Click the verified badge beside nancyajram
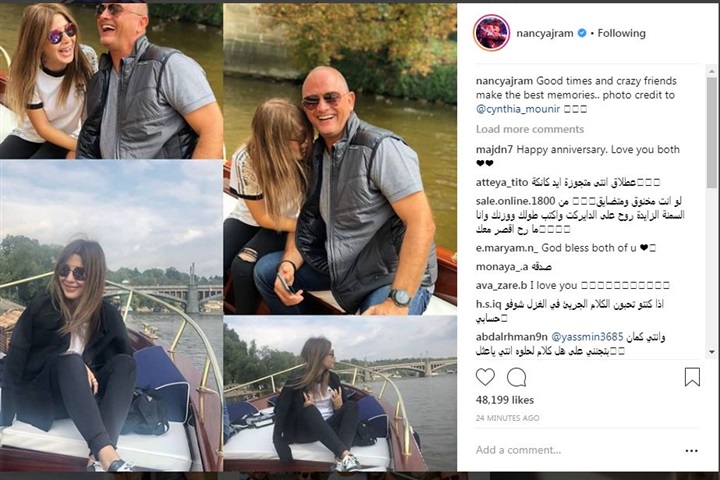Screen dimensions: 720x480 582,33
